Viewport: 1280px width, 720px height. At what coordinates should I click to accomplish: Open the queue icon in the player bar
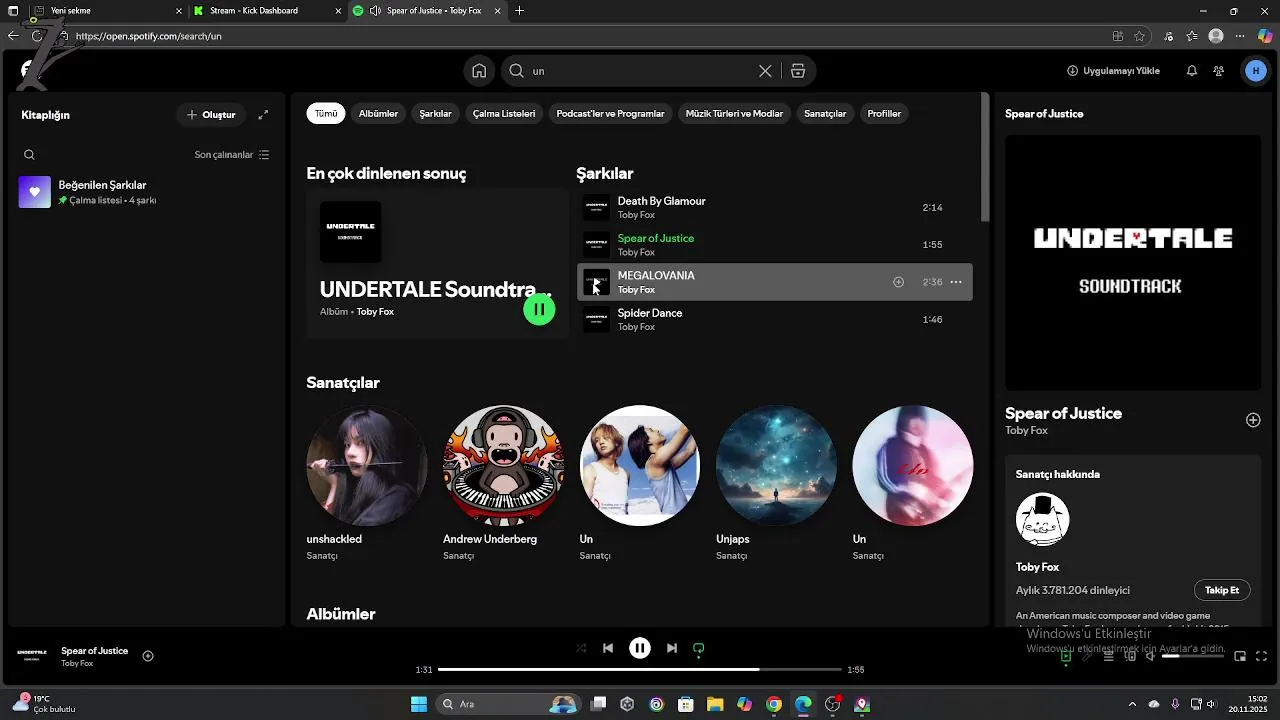pos(1109,656)
